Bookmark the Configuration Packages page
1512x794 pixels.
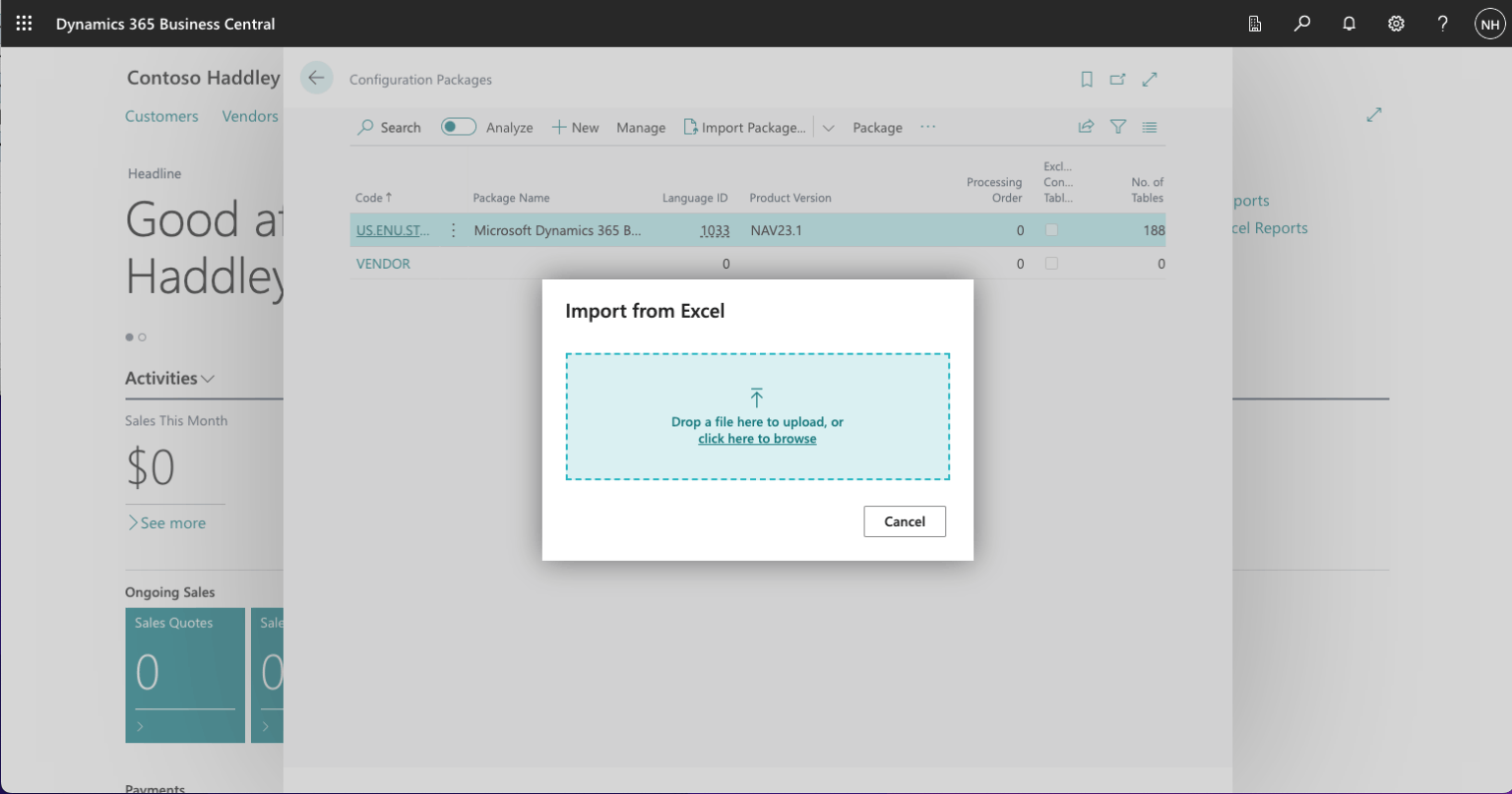pyautogui.click(x=1087, y=80)
